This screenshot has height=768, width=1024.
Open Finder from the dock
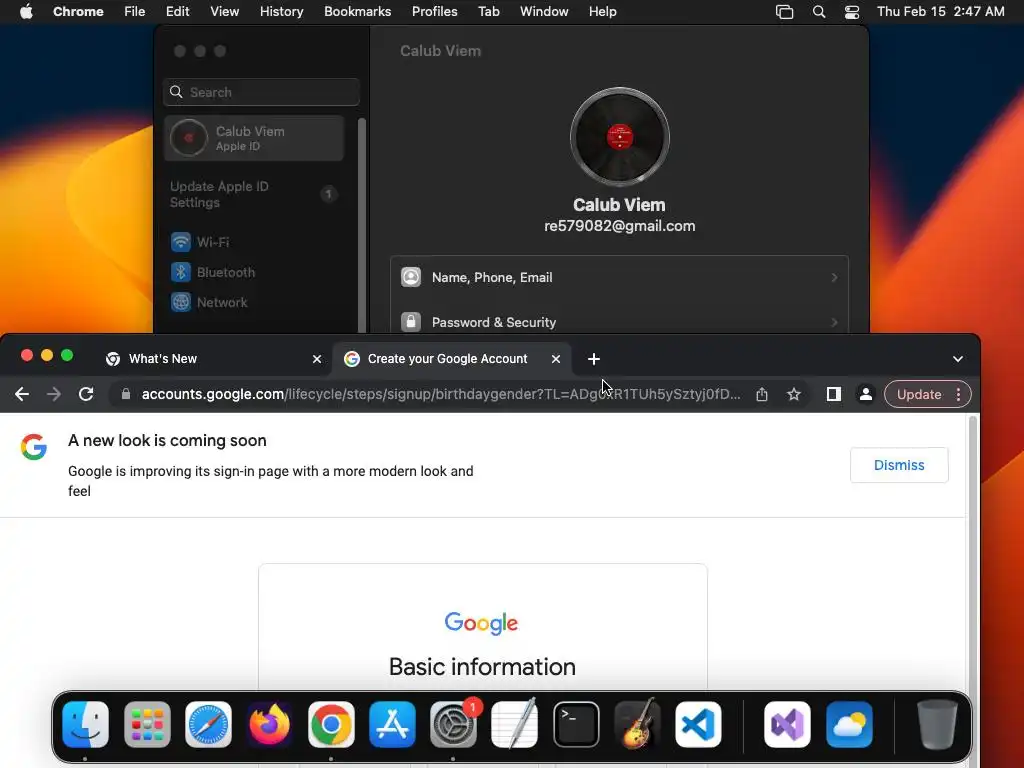click(x=86, y=724)
